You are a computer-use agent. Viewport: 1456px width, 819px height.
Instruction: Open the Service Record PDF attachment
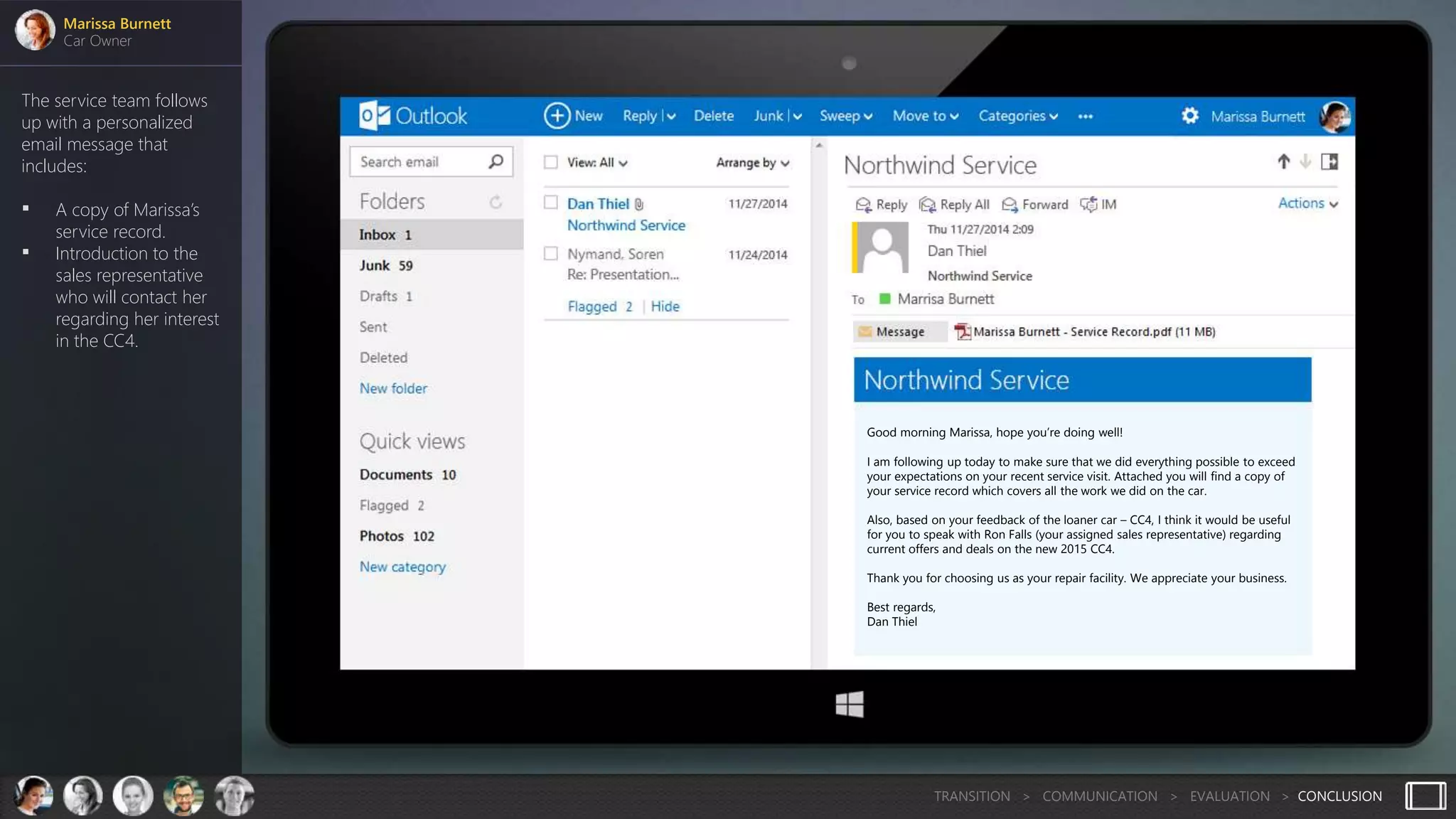1086,332
